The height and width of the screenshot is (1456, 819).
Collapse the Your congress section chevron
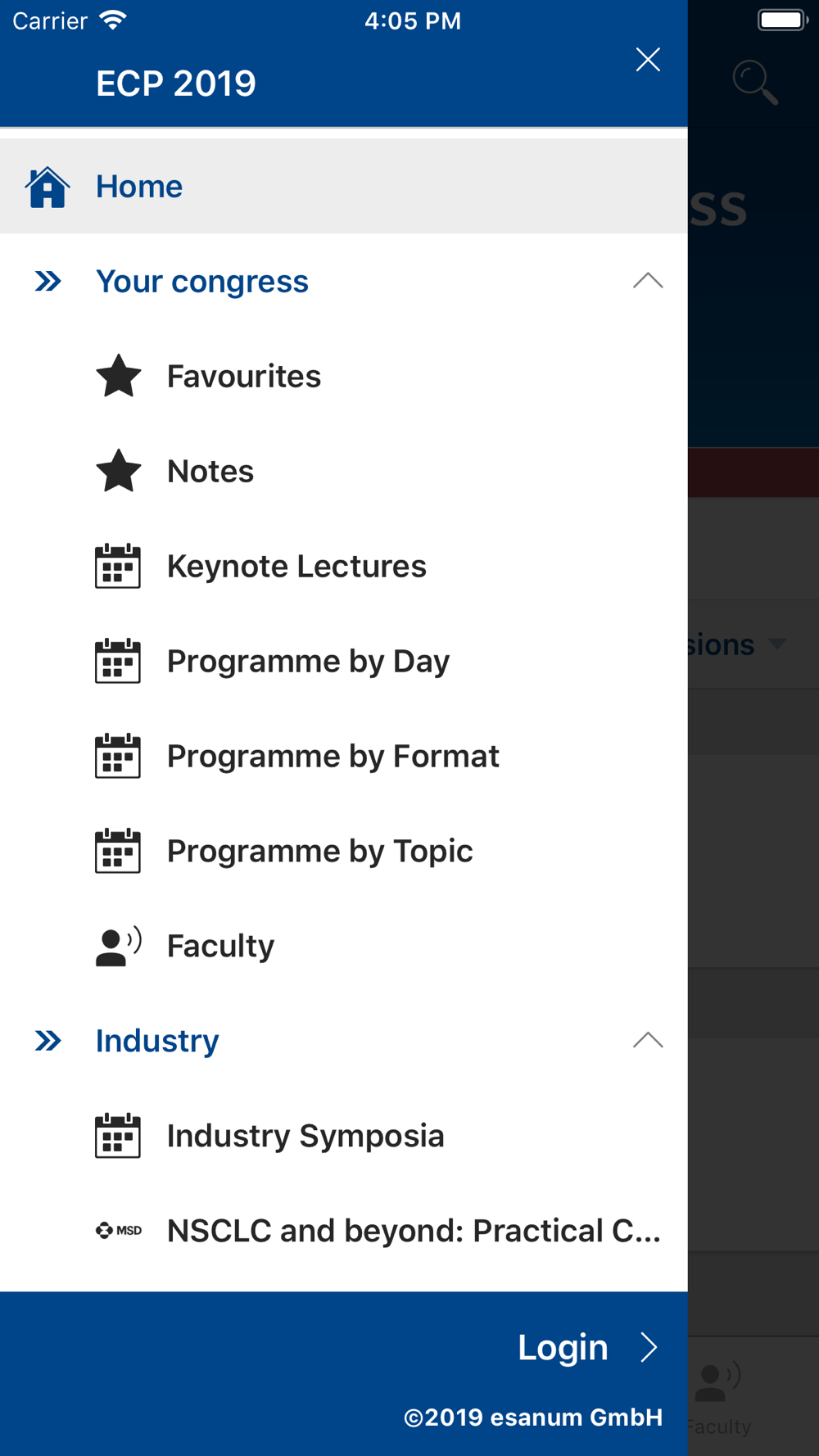click(x=648, y=281)
